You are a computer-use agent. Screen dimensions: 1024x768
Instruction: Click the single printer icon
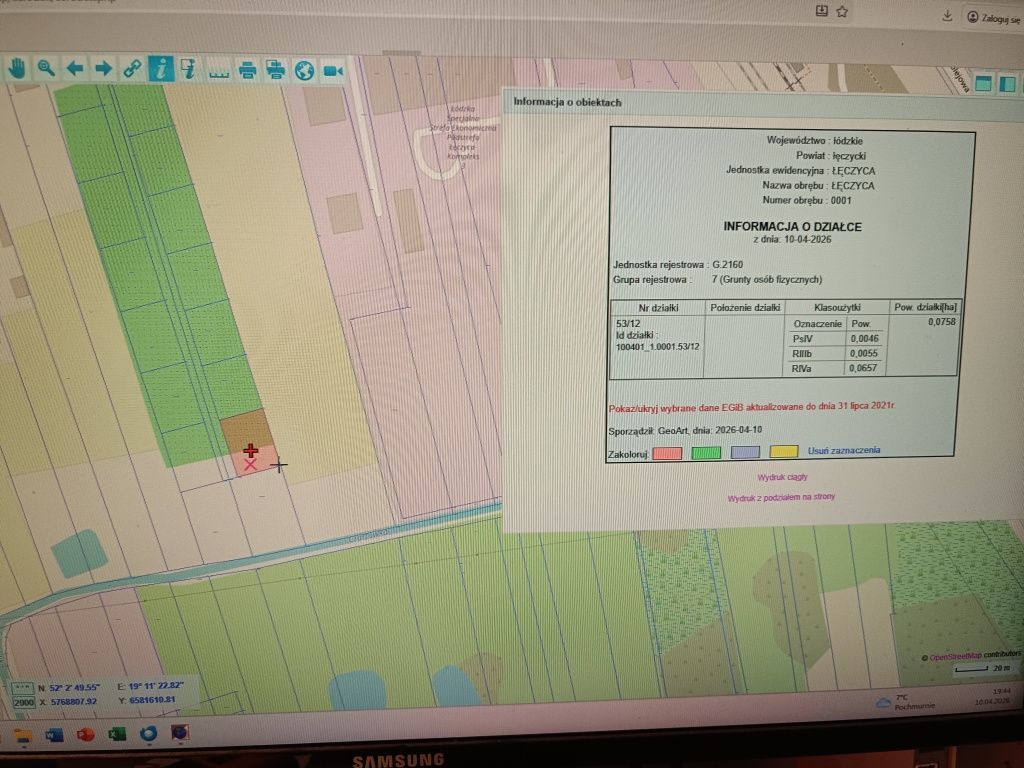point(248,70)
